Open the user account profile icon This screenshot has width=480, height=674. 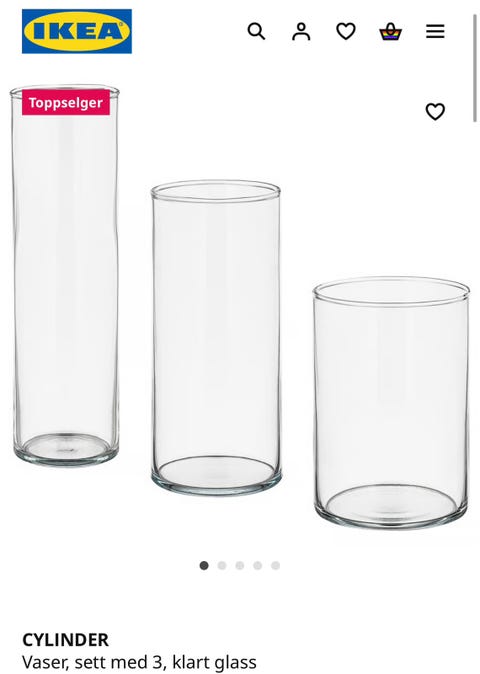pyautogui.click(x=301, y=31)
